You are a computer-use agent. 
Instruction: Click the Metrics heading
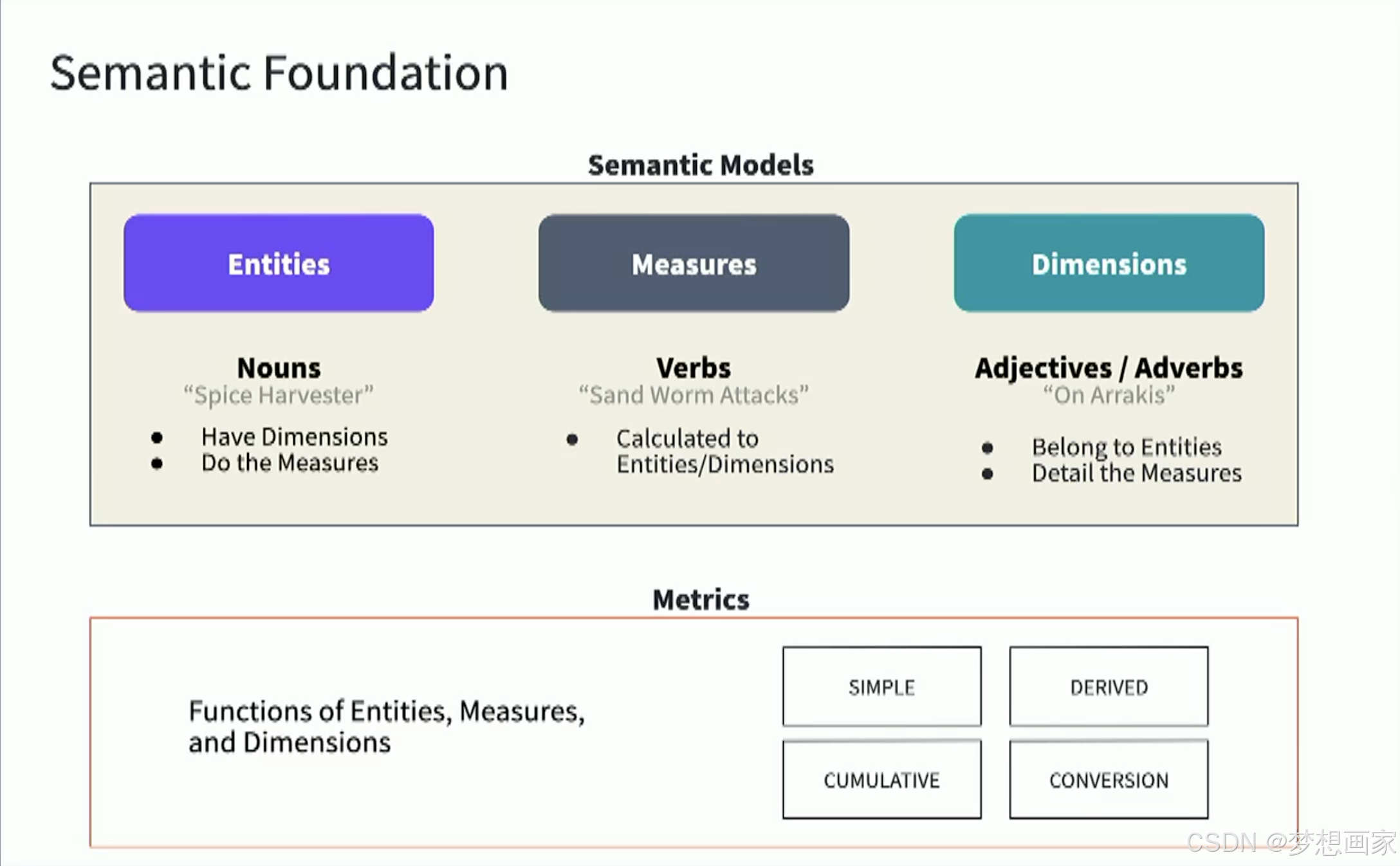[x=701, y=600]
